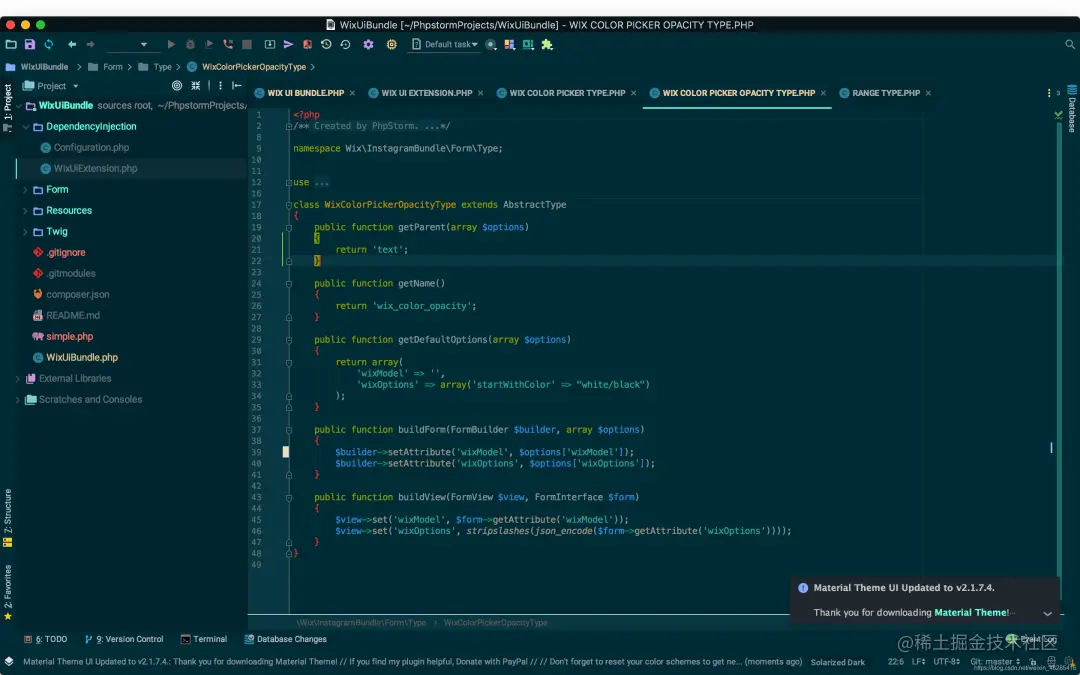Open the 6: TODO tool window

pyautogui.click(x=46, y=639)
